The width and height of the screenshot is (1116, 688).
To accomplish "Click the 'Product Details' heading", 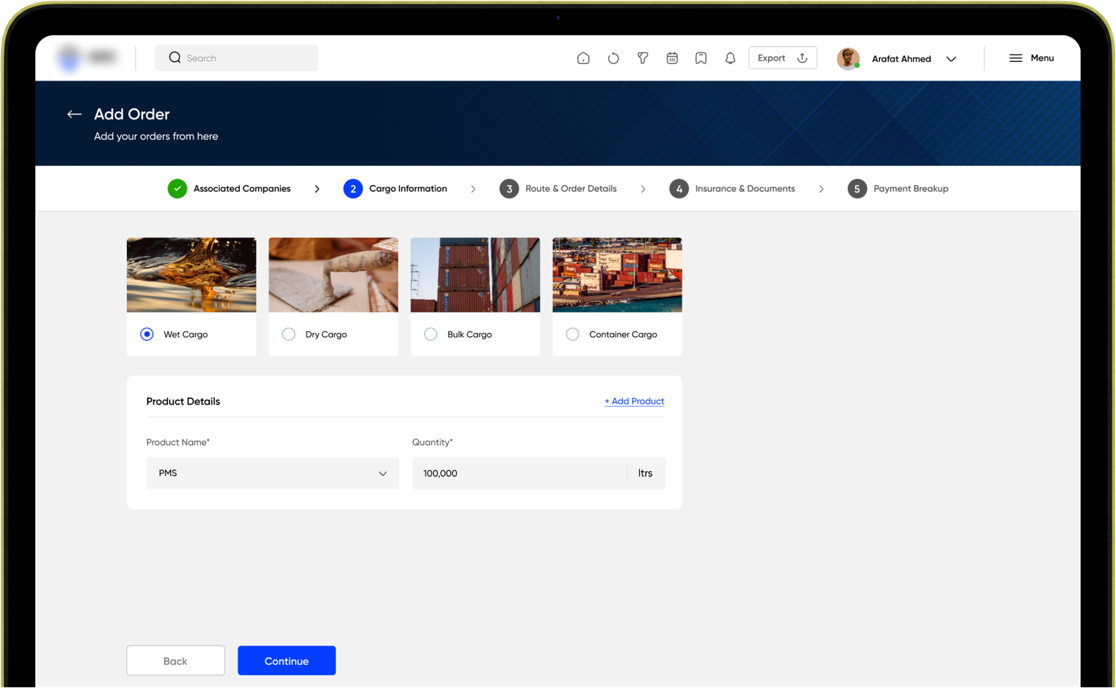I will click(183, 401).
